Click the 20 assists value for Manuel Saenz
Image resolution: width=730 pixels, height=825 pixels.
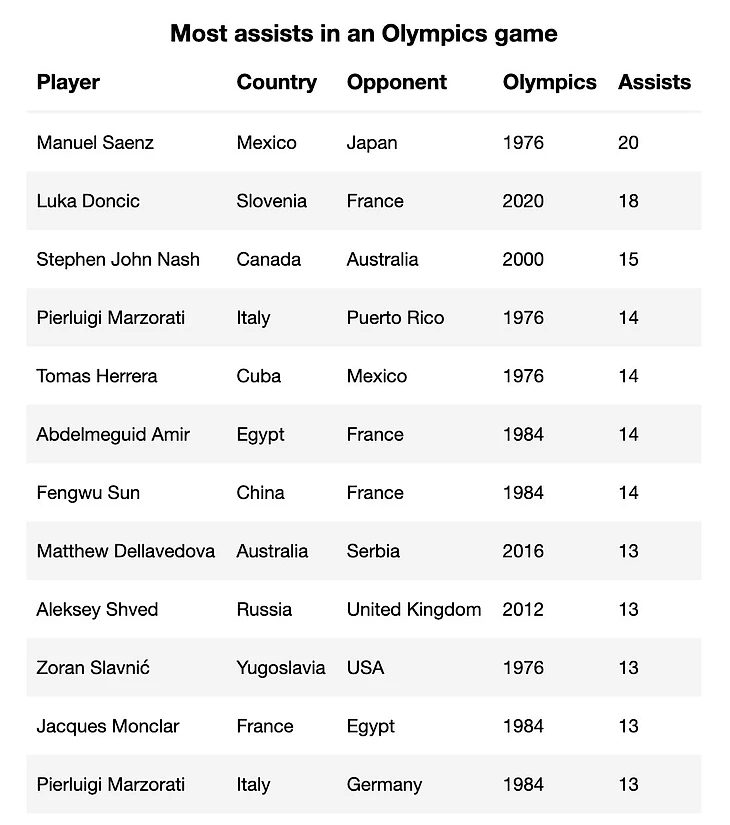point(628,143)
